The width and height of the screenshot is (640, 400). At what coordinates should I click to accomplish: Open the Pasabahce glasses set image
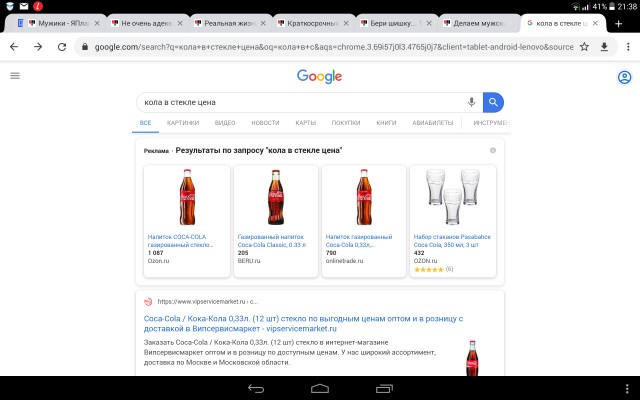tap(453, 197)
